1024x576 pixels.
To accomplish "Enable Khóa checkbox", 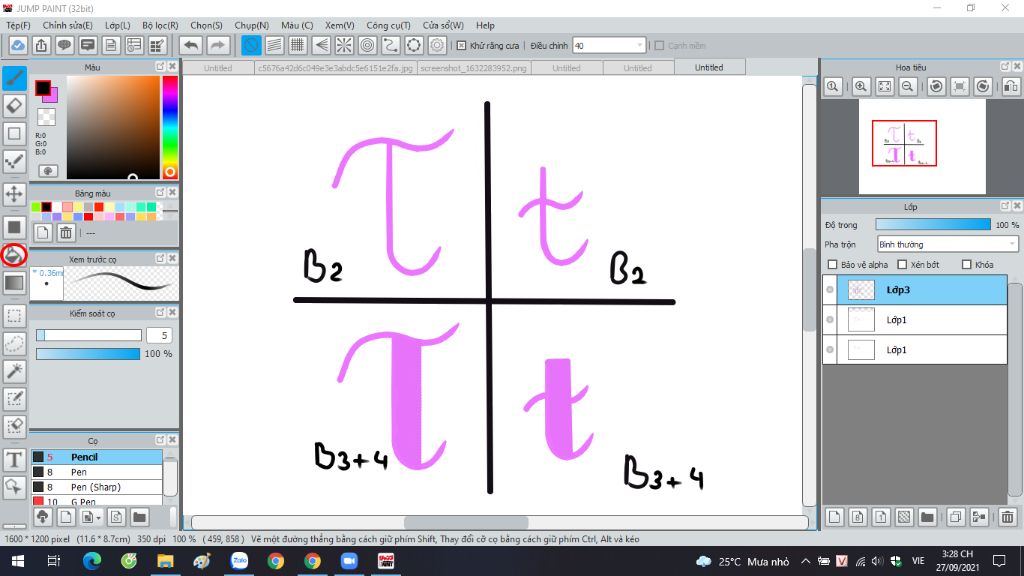I will [967, 264].
